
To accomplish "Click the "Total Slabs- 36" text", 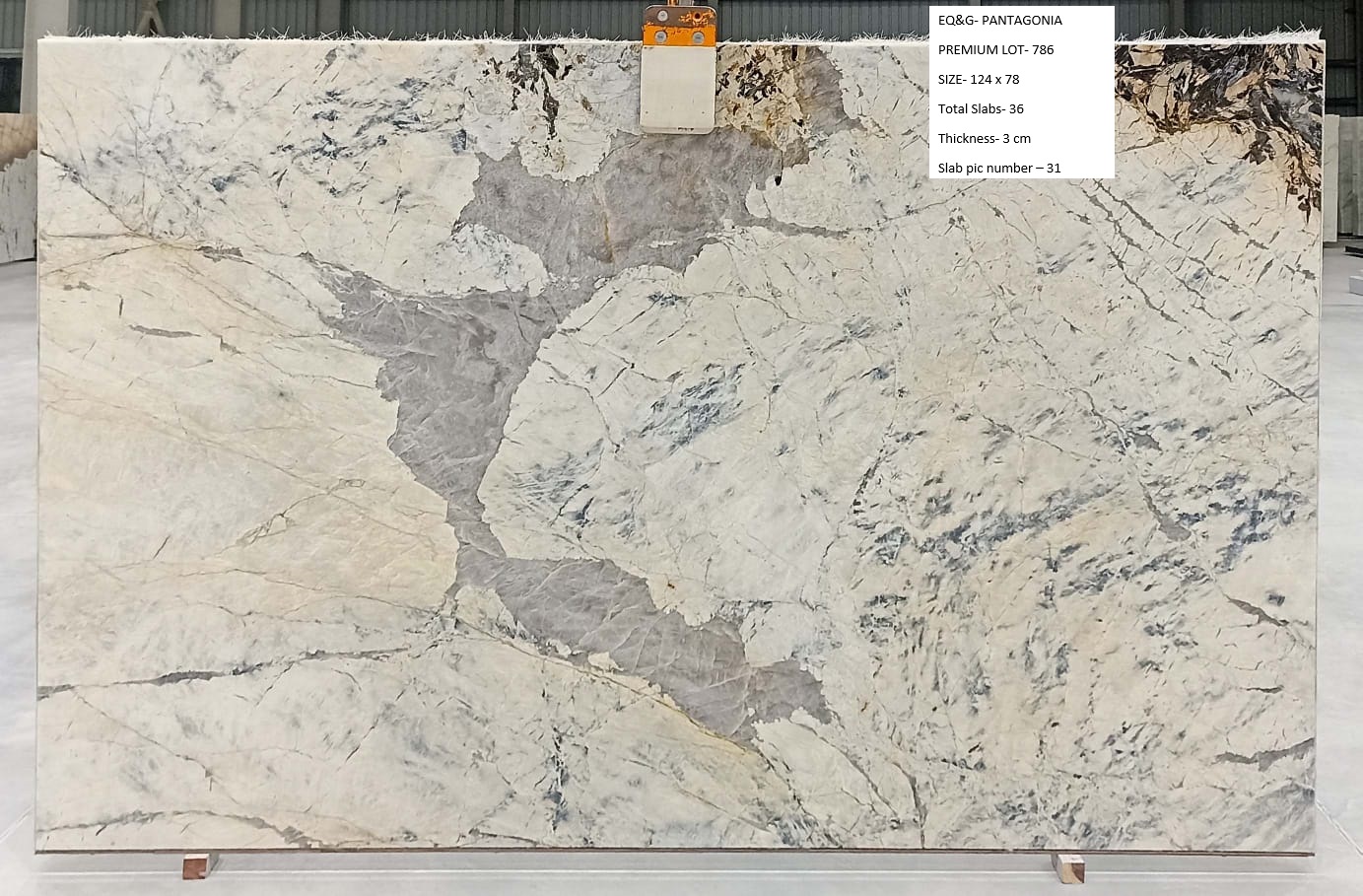I will coord(981,108).
